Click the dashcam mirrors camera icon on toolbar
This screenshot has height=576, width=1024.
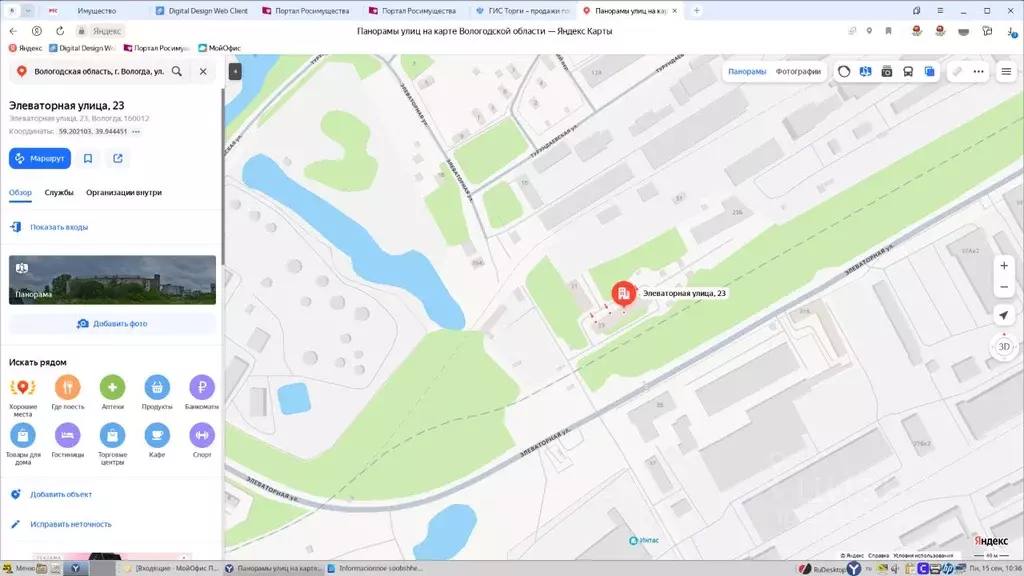(887, 71)
